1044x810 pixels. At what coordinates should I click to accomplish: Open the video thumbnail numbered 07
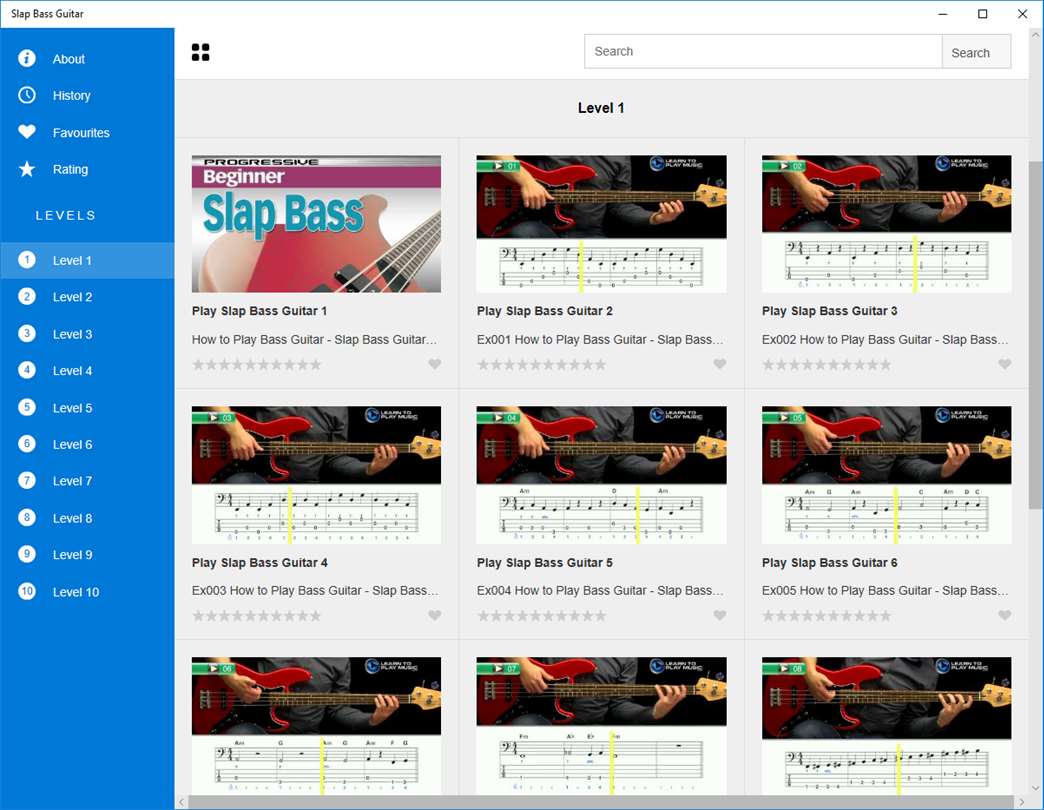[x=601, y=725]
